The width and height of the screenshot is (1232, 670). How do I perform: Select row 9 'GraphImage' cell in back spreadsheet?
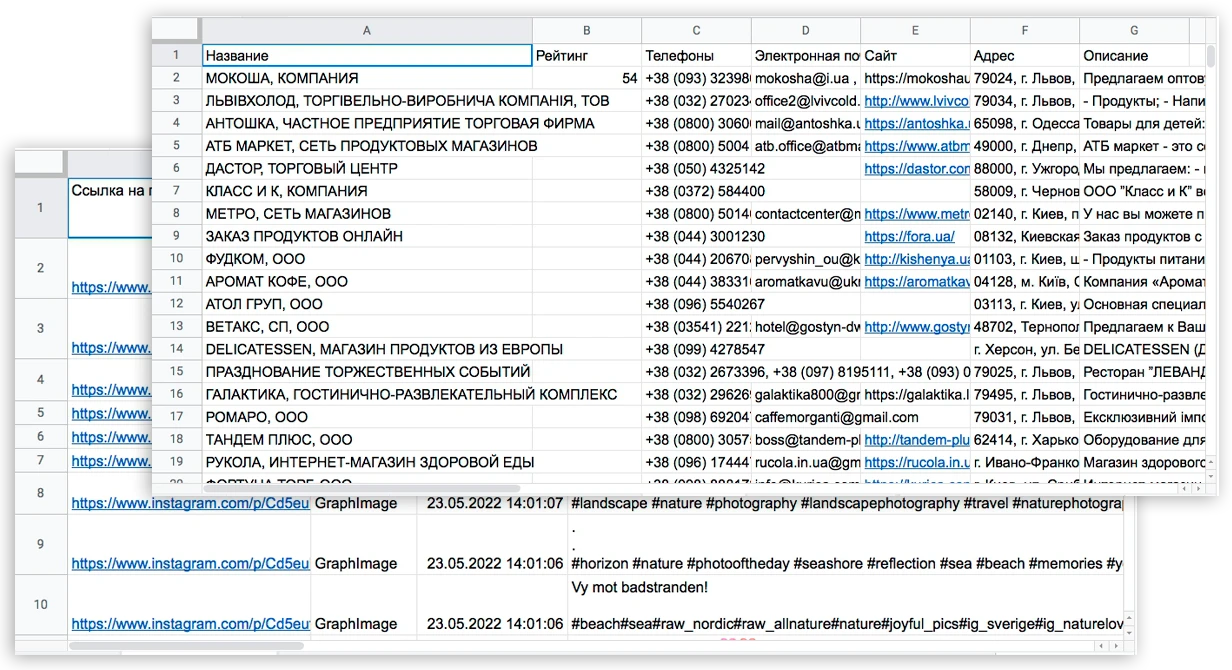tap(364, 545)
